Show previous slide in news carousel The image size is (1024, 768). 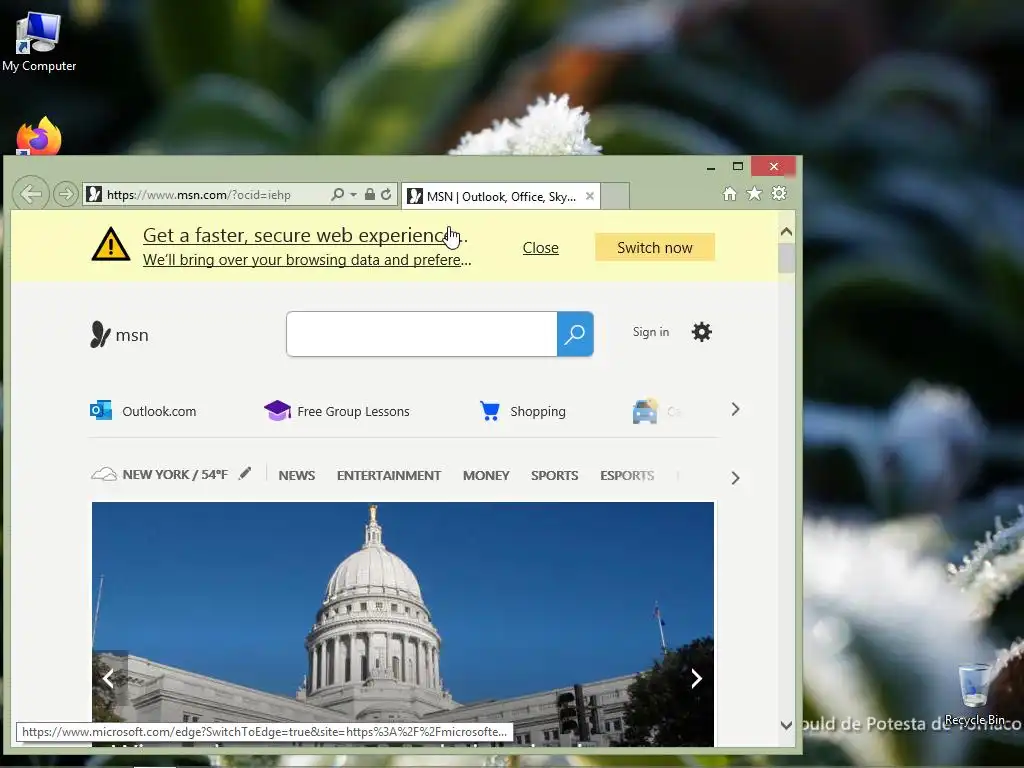click(x=108, y=679)
